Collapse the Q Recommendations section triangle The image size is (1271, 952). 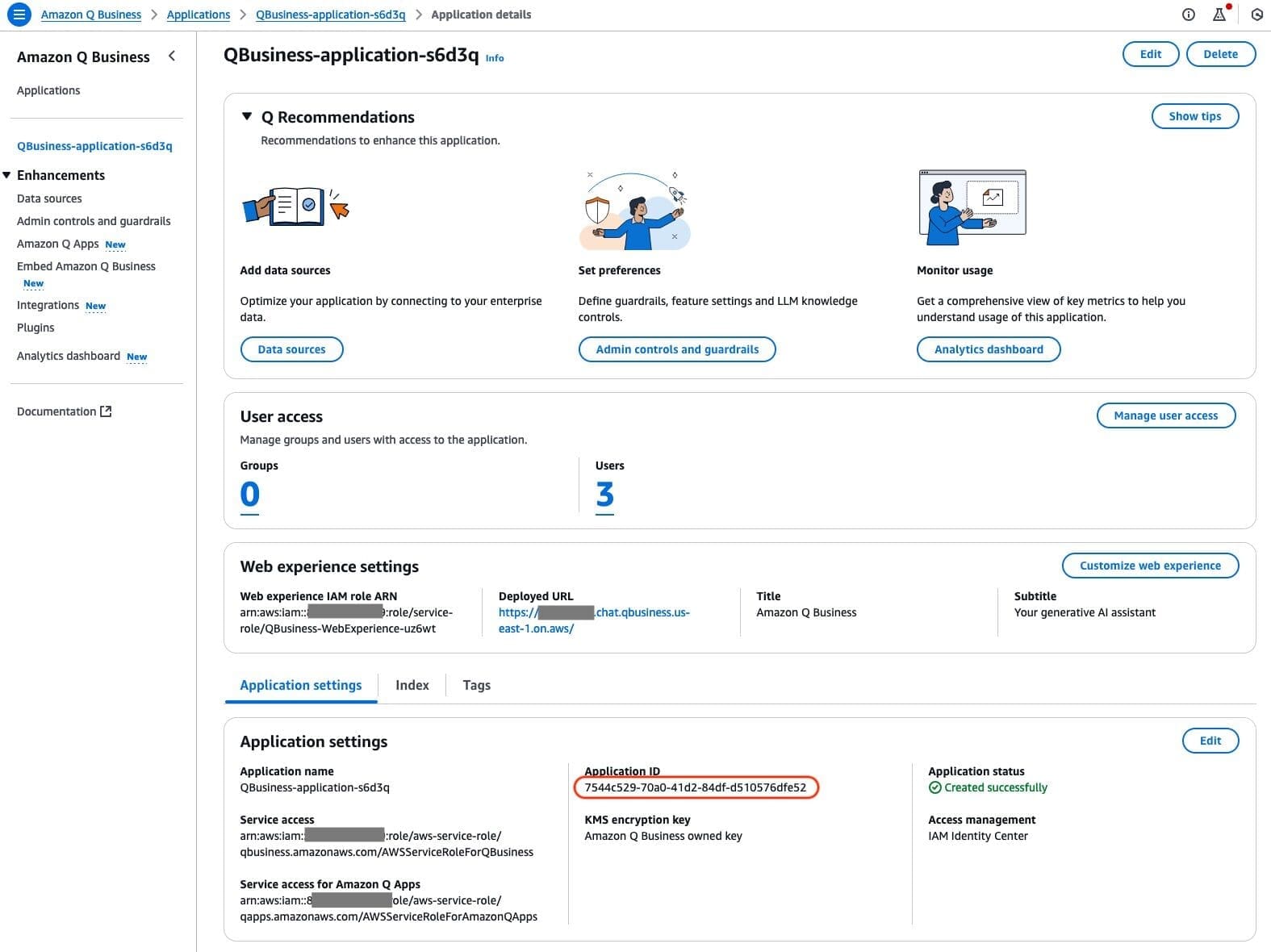coord(247,117)
